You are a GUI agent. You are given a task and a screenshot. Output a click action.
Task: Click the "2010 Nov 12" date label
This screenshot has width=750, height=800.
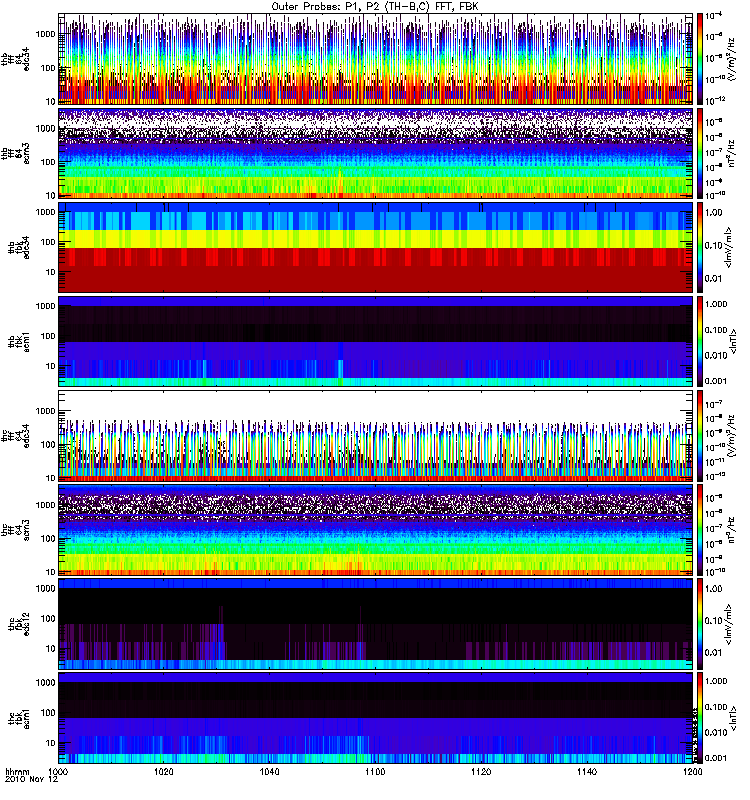click(32, 780)
